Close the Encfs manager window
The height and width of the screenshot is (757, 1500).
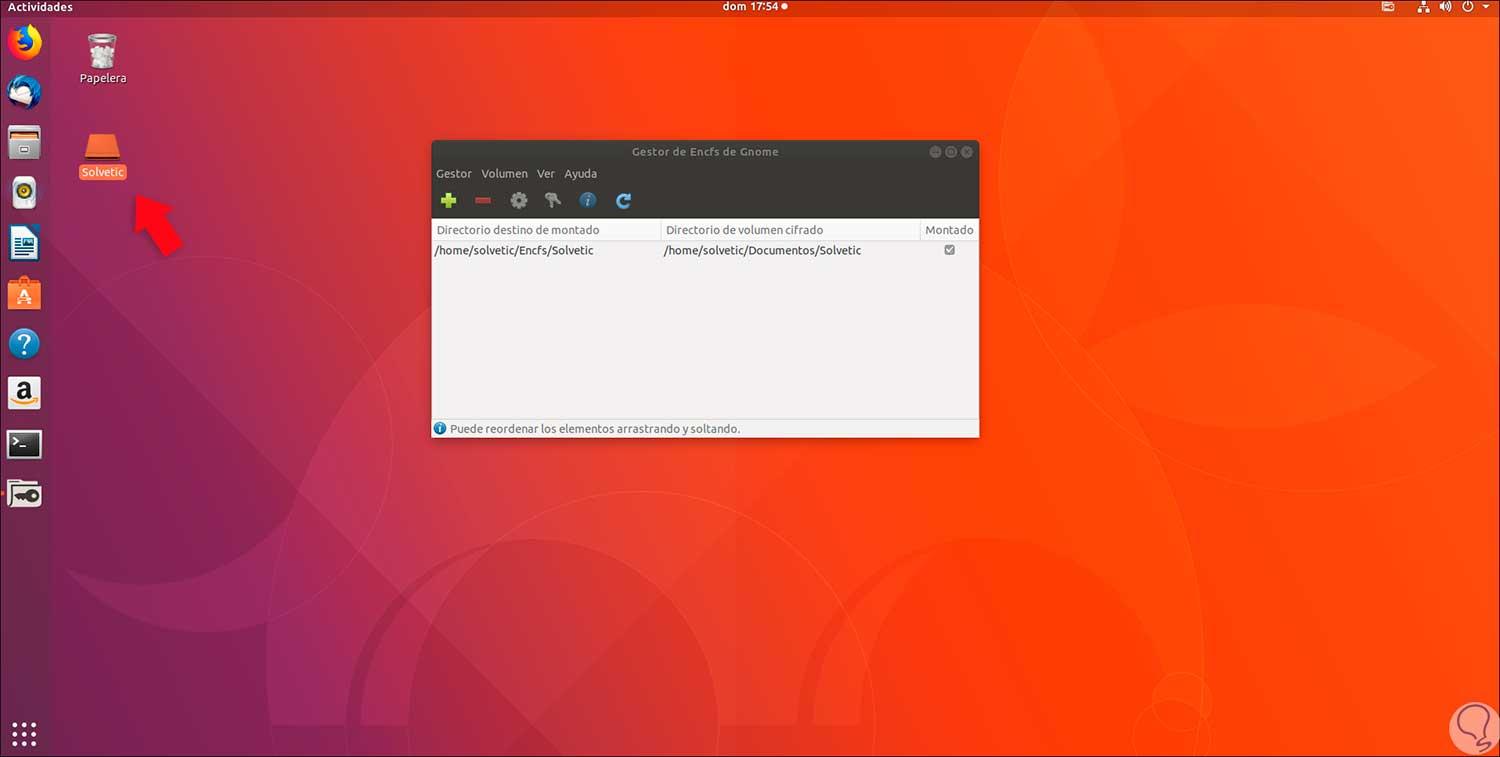[967, 152]
